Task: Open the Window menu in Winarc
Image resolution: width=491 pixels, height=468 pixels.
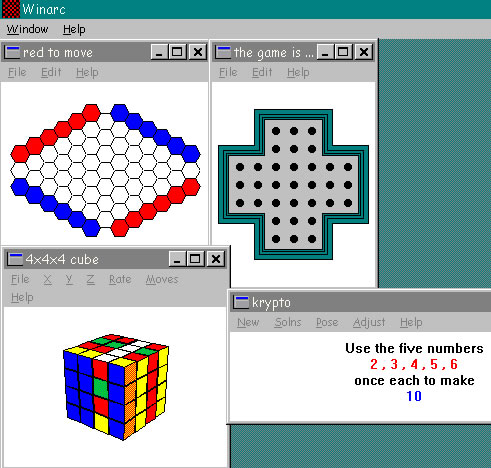Action: point(27,29)
